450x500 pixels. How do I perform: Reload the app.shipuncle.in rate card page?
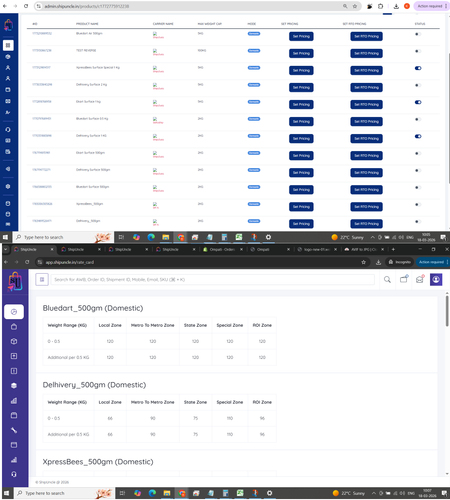(x=27, y=262)
